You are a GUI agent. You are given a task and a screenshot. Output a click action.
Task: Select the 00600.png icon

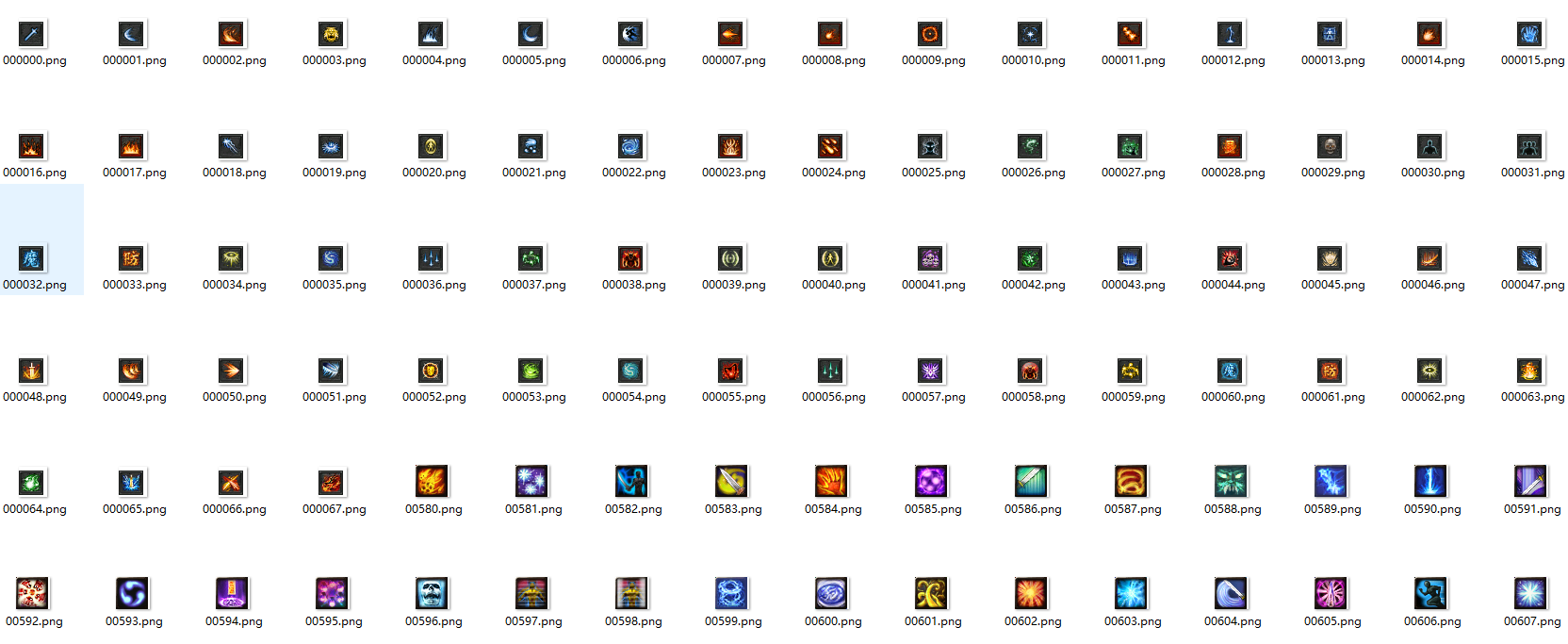831,594
